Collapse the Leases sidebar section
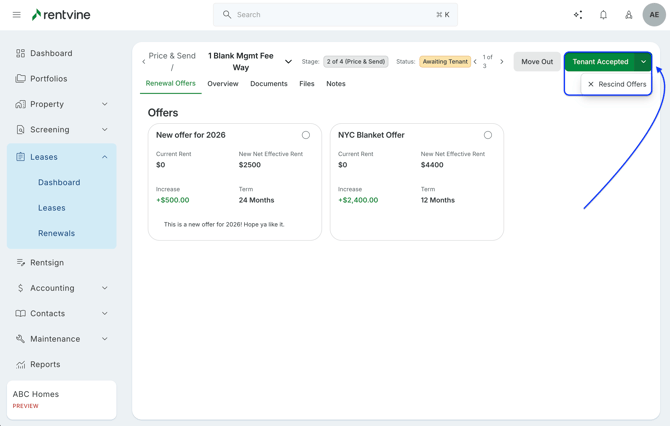670x426 pixels. coord(104,157)
